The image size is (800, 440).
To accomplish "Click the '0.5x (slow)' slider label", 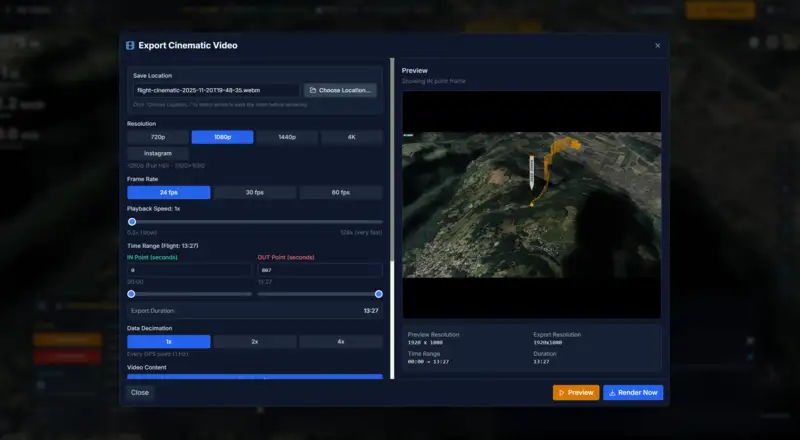I will [x=142, y=233].
